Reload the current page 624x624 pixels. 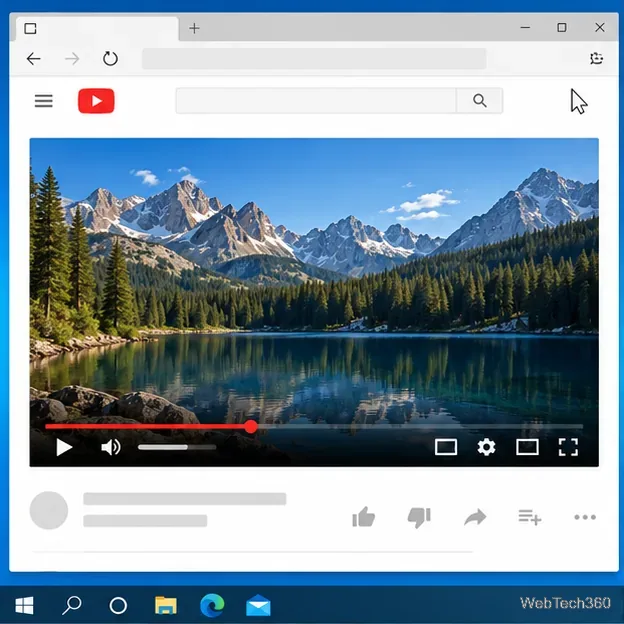point(110,59)
